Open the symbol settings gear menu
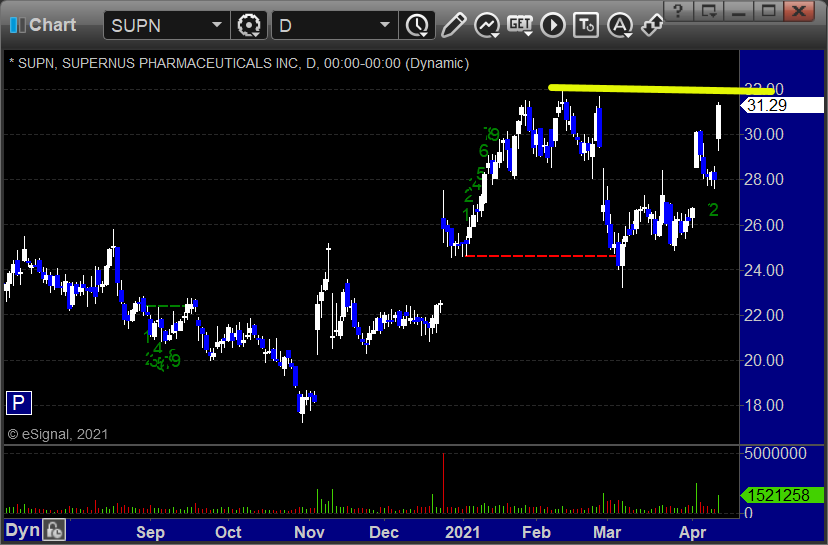This screenshot has height=545, width=828. (x=249, y=25)
